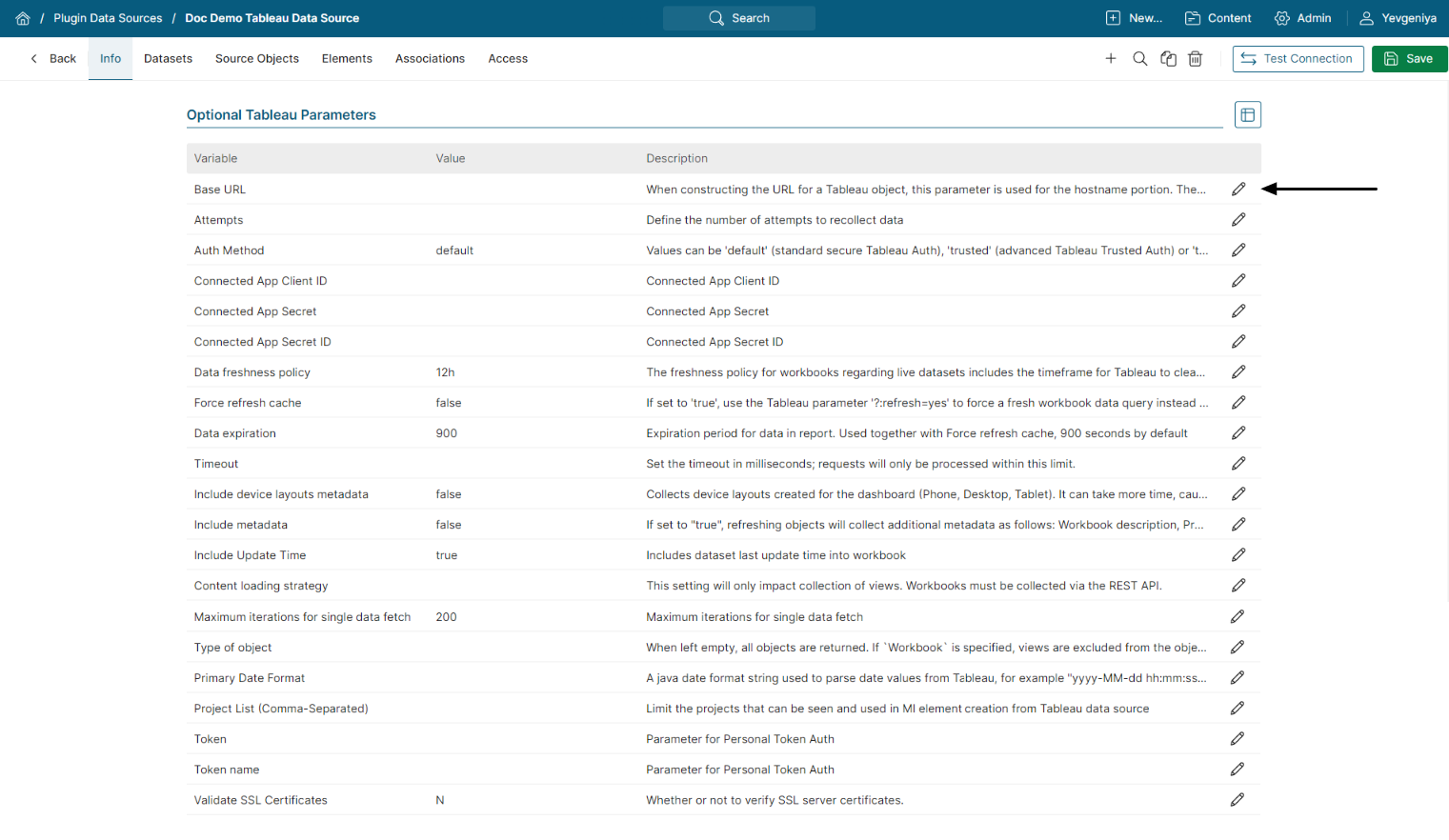Click the Variable column header
Image resolution: width=1449 pixels, height=840 pixels.
tap(216, 159)
